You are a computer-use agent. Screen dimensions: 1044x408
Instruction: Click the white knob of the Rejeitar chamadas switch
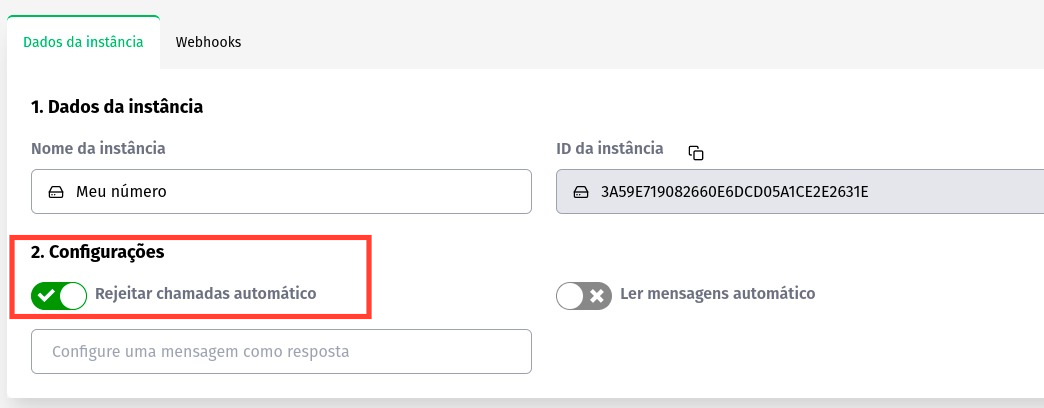click(73, 295)
